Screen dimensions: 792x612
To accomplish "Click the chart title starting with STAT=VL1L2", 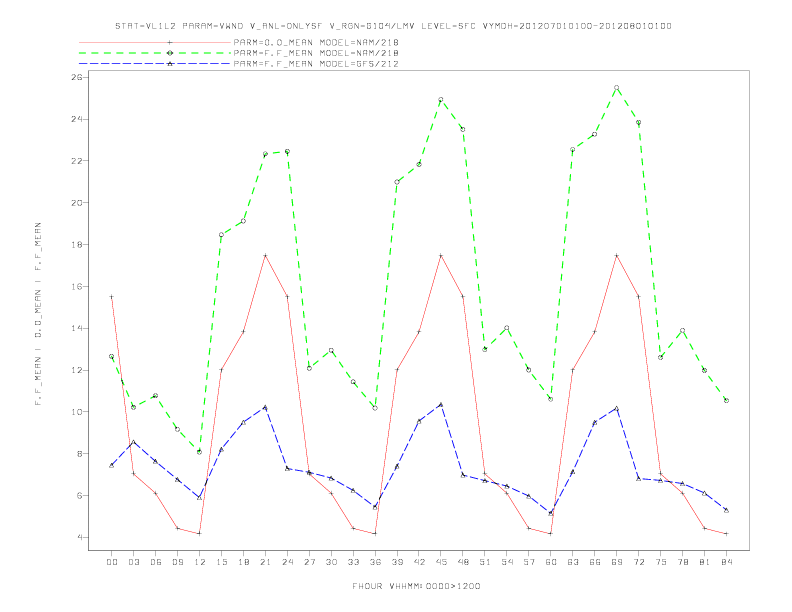I will [393, 26].
